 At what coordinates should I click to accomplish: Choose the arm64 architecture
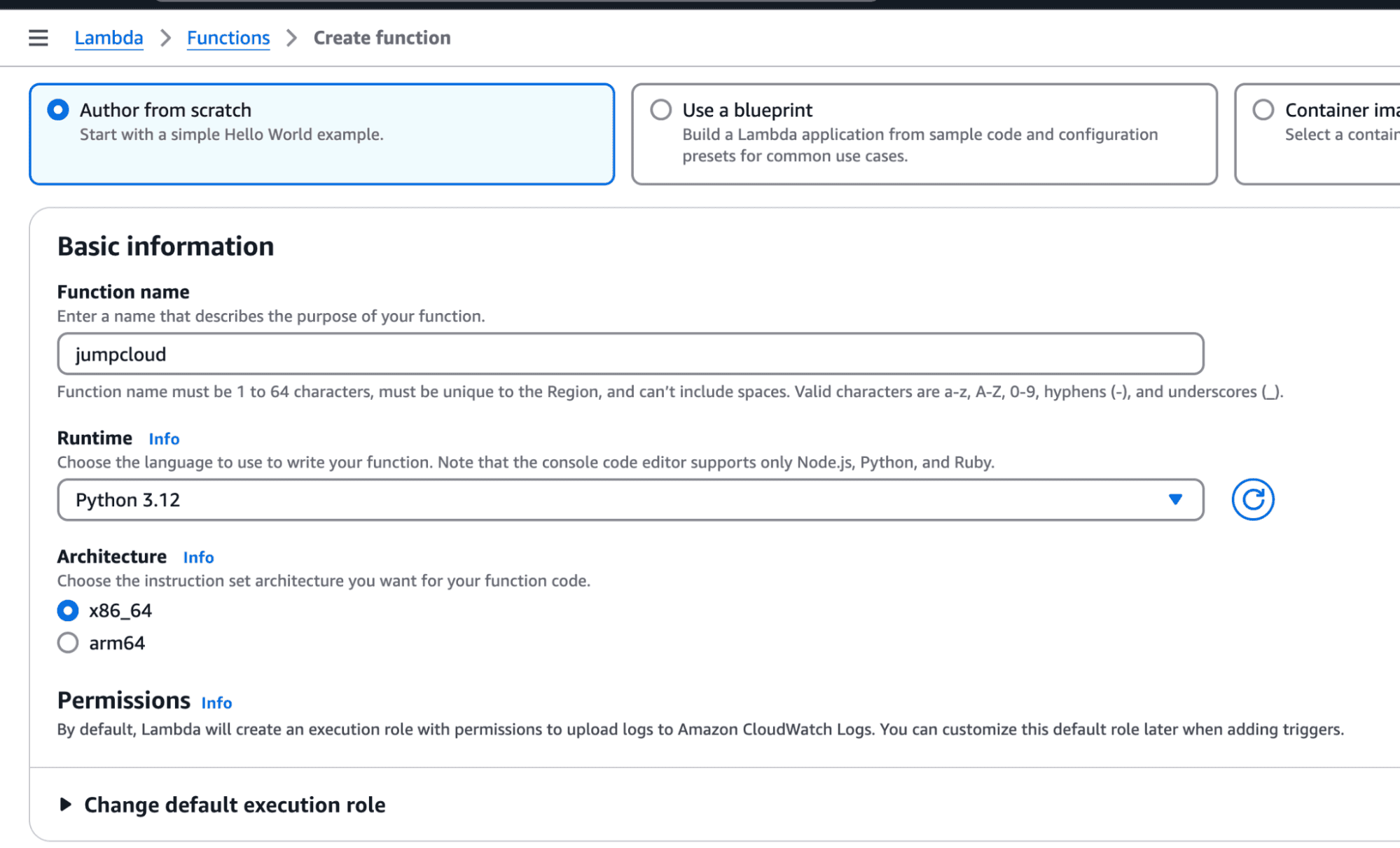[67, 642]
